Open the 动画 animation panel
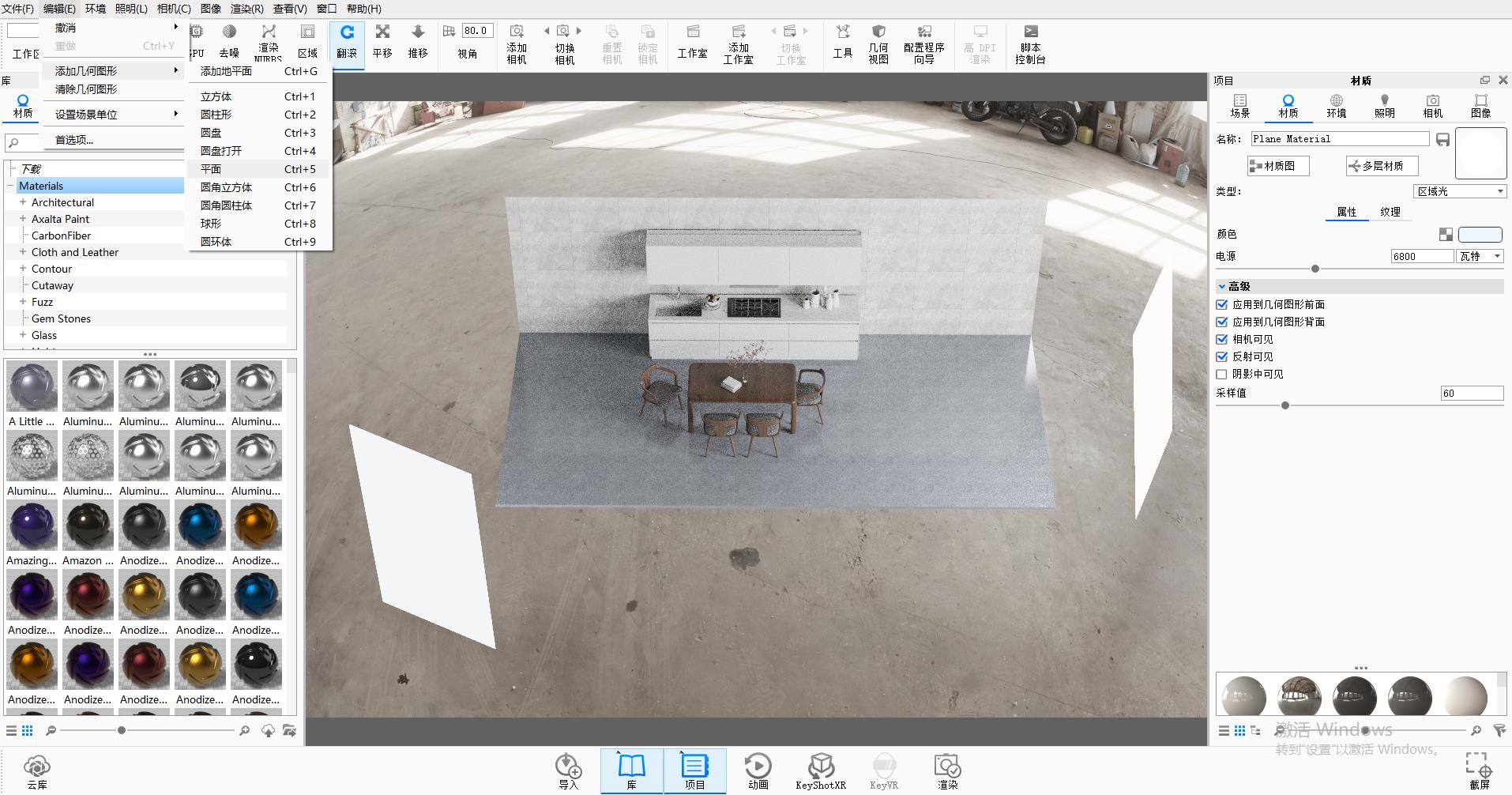Screen dimensions: 1512x795 [x=758, y=769]
